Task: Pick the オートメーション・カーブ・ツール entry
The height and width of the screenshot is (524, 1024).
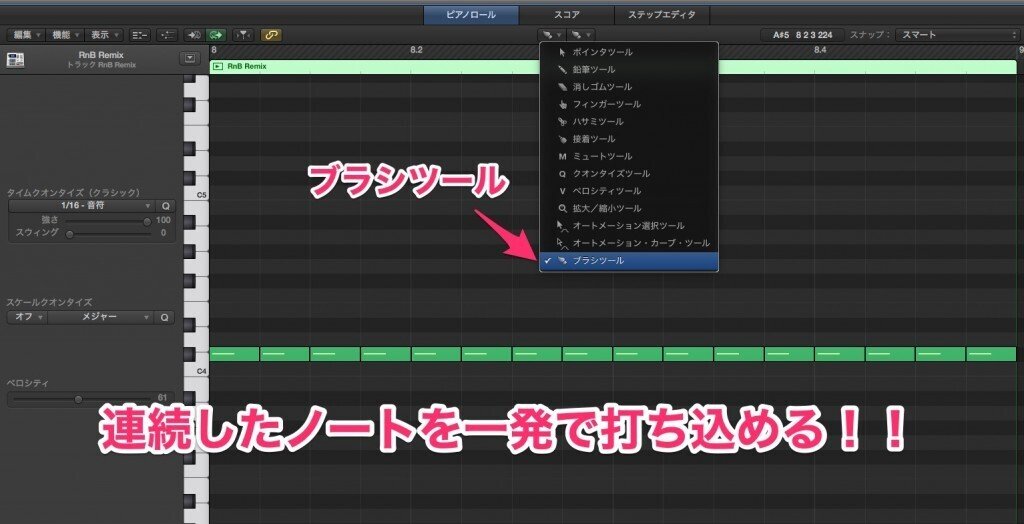Action: (x=629, y=243)
